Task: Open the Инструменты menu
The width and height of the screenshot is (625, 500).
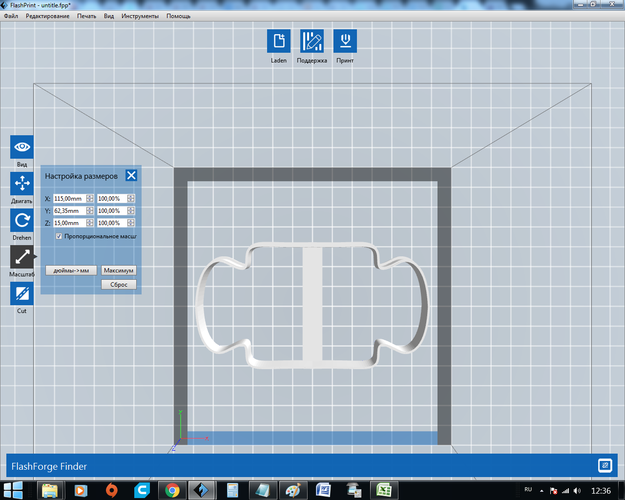Action: click(140, 16)
